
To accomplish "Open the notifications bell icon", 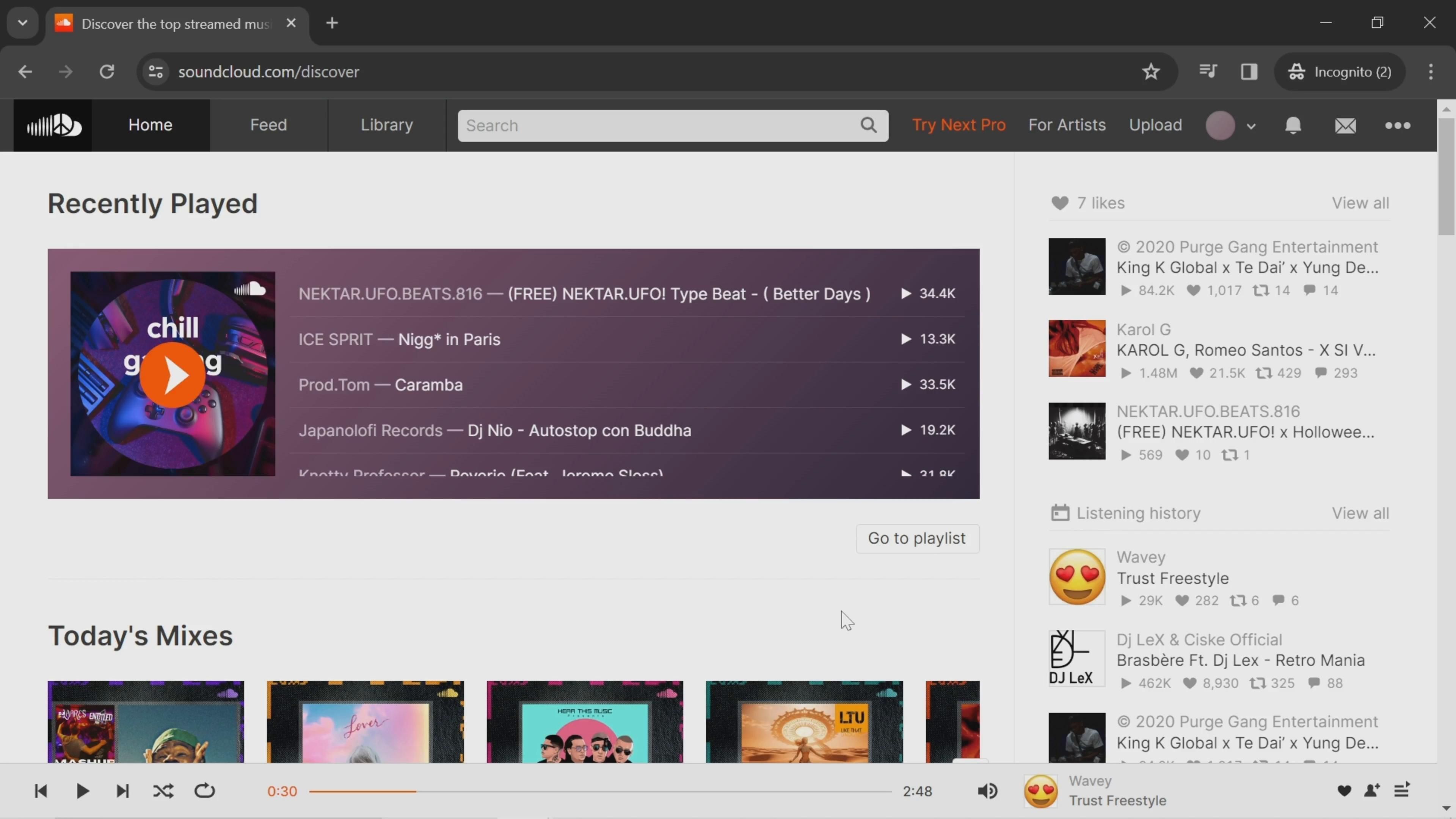I will click(1293, 125).
